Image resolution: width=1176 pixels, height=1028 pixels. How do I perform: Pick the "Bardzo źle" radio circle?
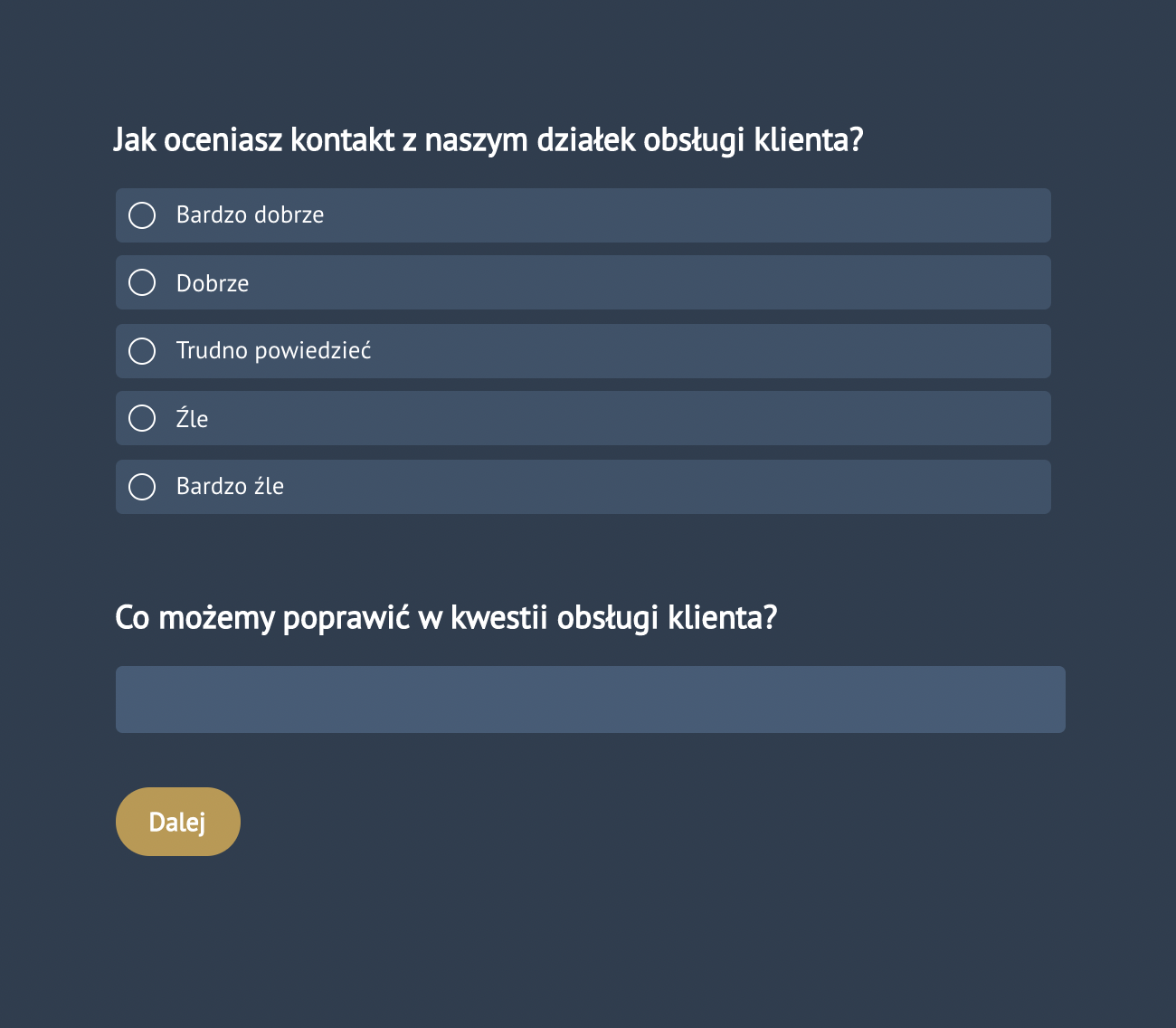point(142,487)
